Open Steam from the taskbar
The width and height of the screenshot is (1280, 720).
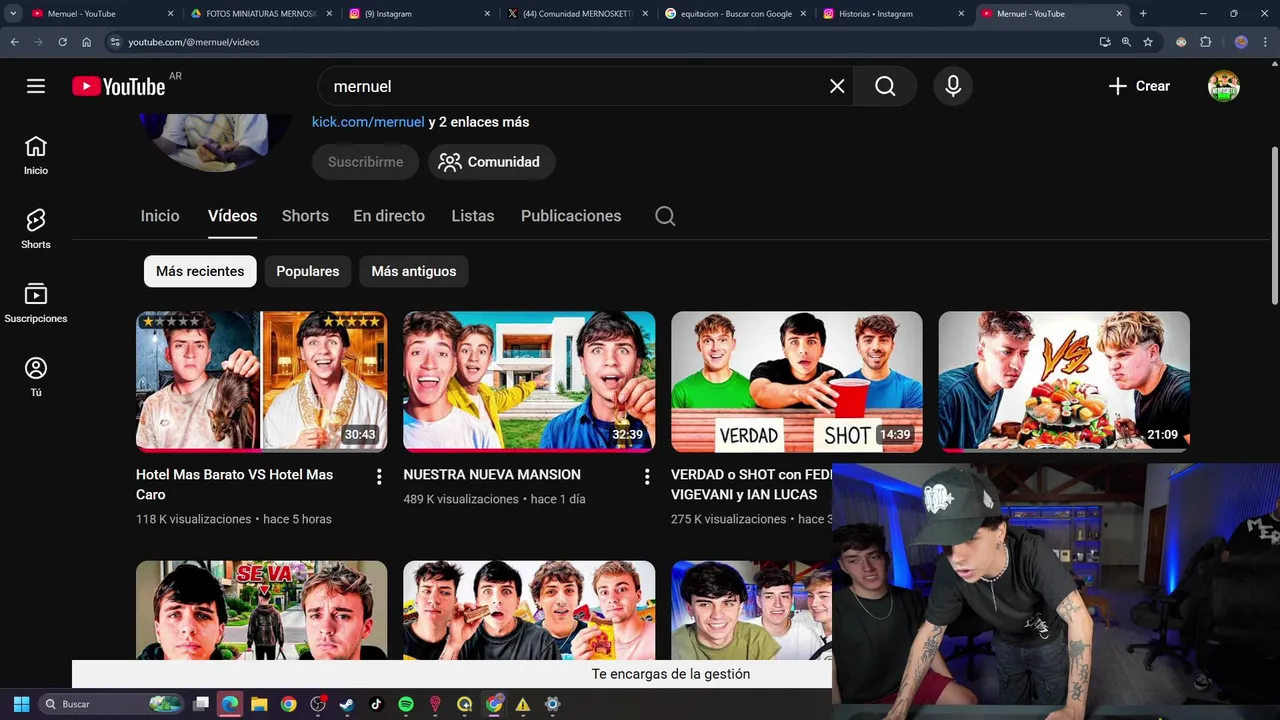coord(347,704)
